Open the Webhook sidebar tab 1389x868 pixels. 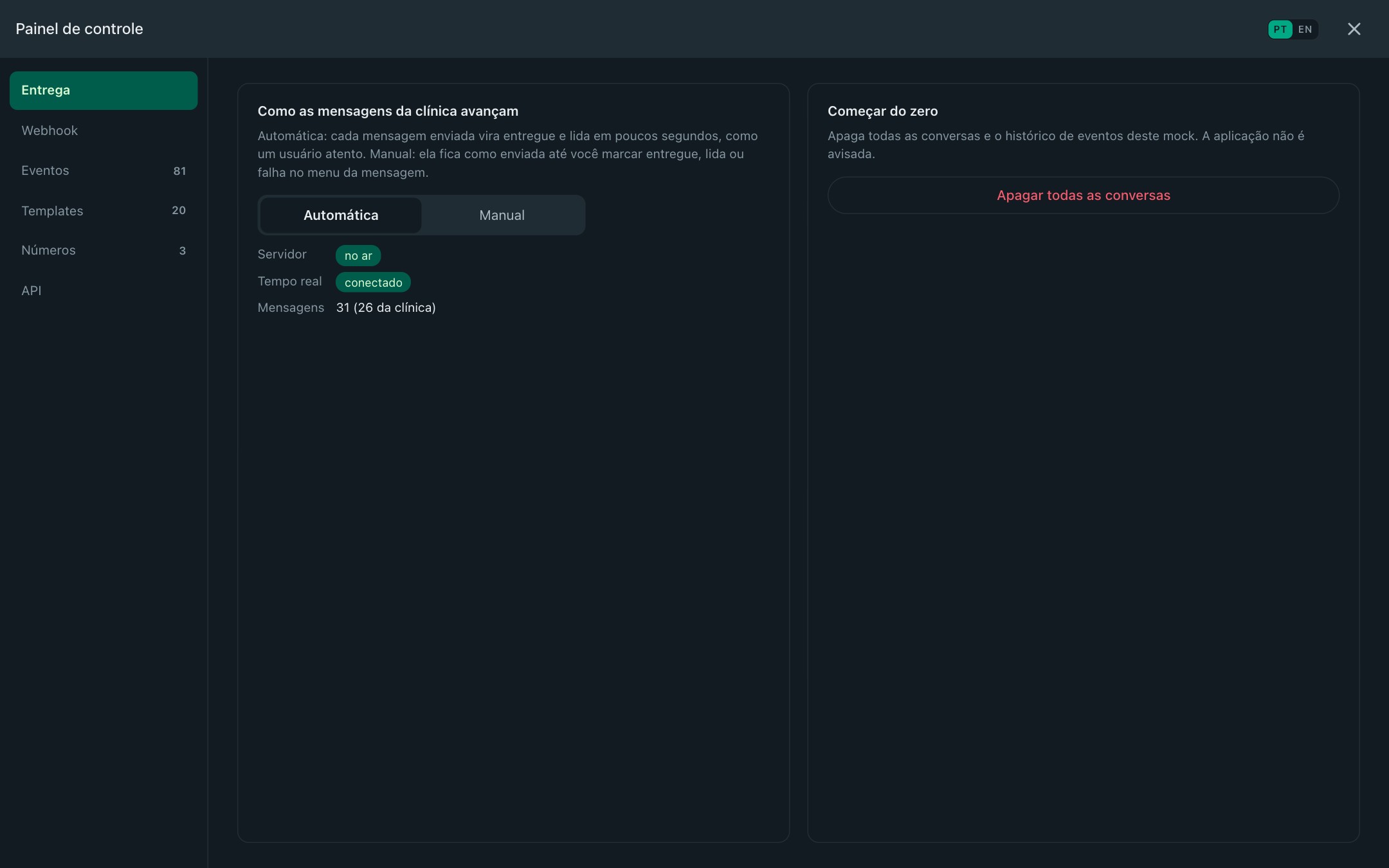[x=104, y=131]
